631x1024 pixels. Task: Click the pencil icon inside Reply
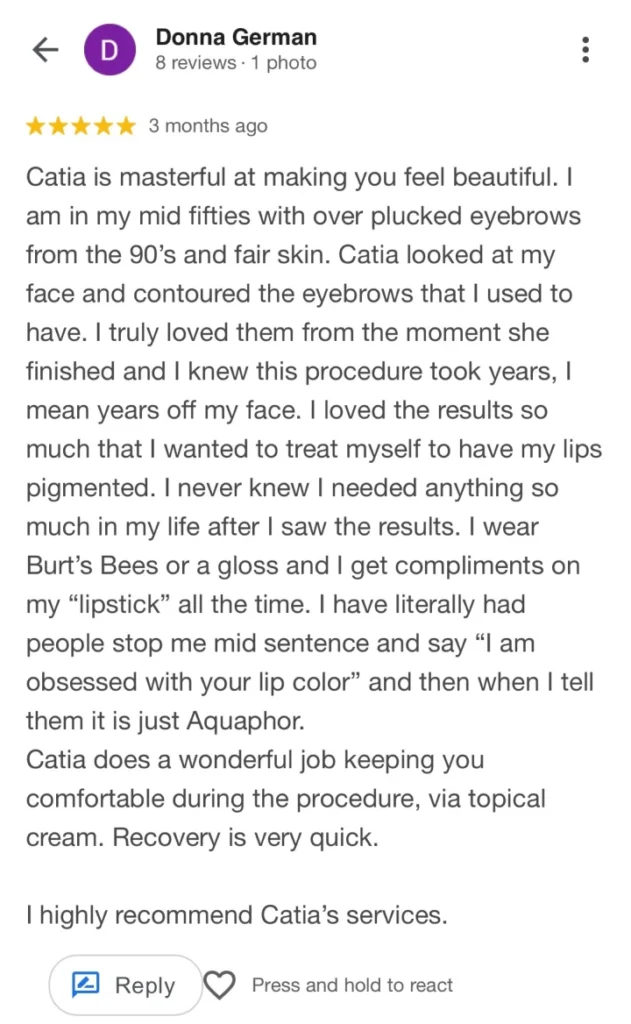87,985
